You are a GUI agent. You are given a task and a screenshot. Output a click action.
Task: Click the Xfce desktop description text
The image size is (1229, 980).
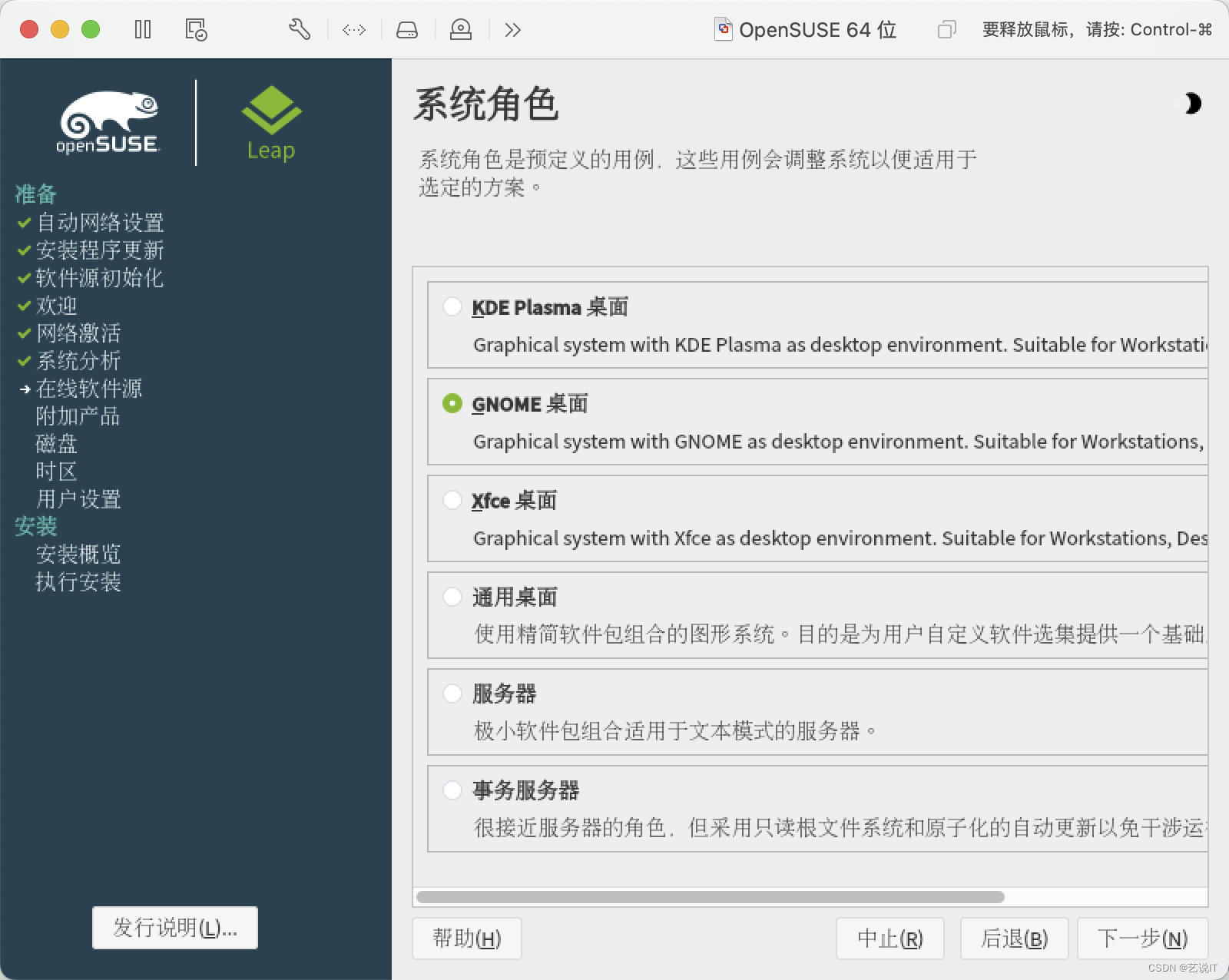840,538
